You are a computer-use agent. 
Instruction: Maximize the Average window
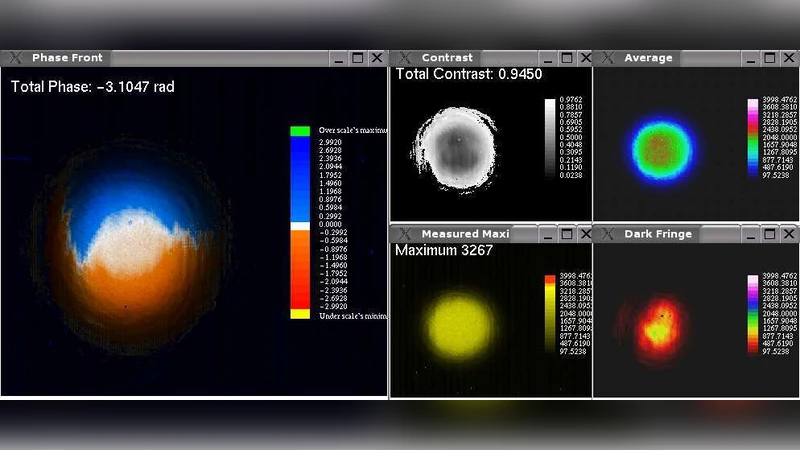(769, 58)
